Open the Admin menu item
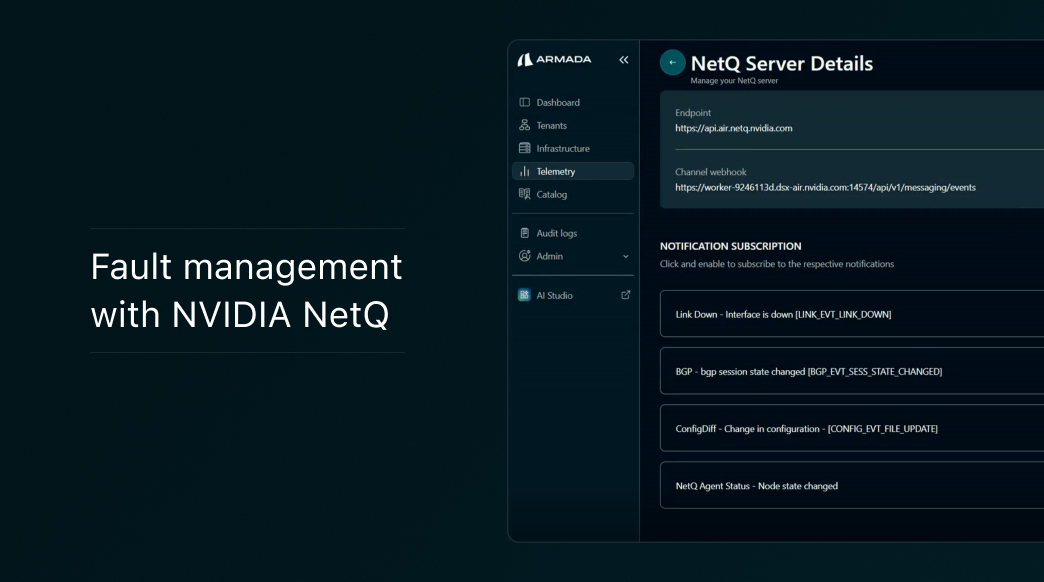 tap(573, 256)
